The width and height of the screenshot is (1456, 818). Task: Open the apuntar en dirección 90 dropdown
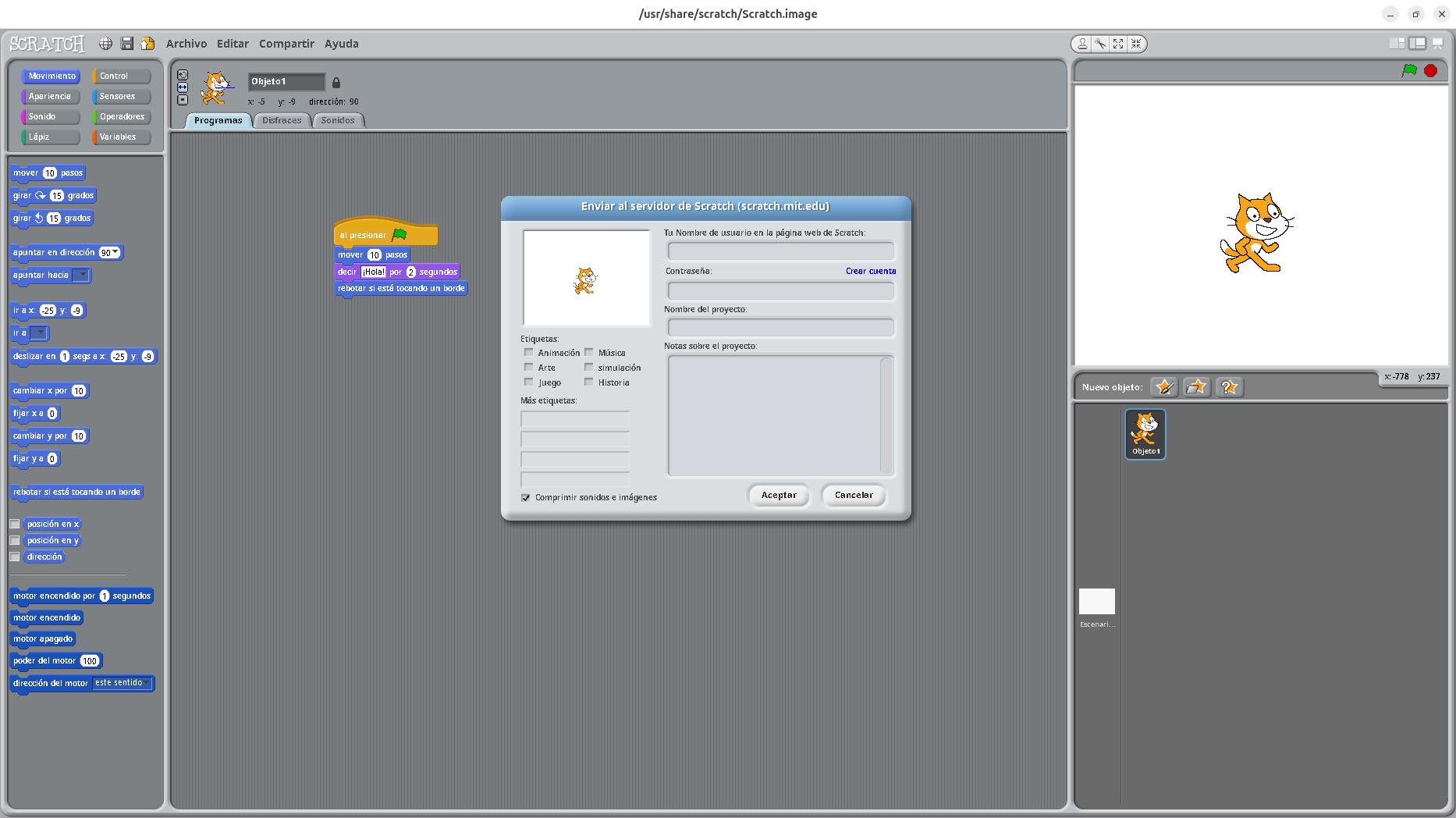pyautogui.click(x=115, y=252)
